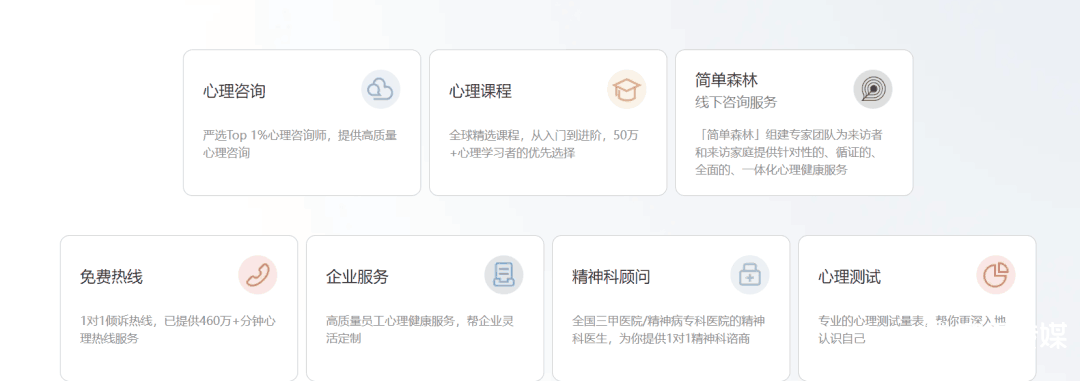1080x381 pixels.
Task: Select the 企业服务 title
Action: pyautogui.click(x=357, y=277)
